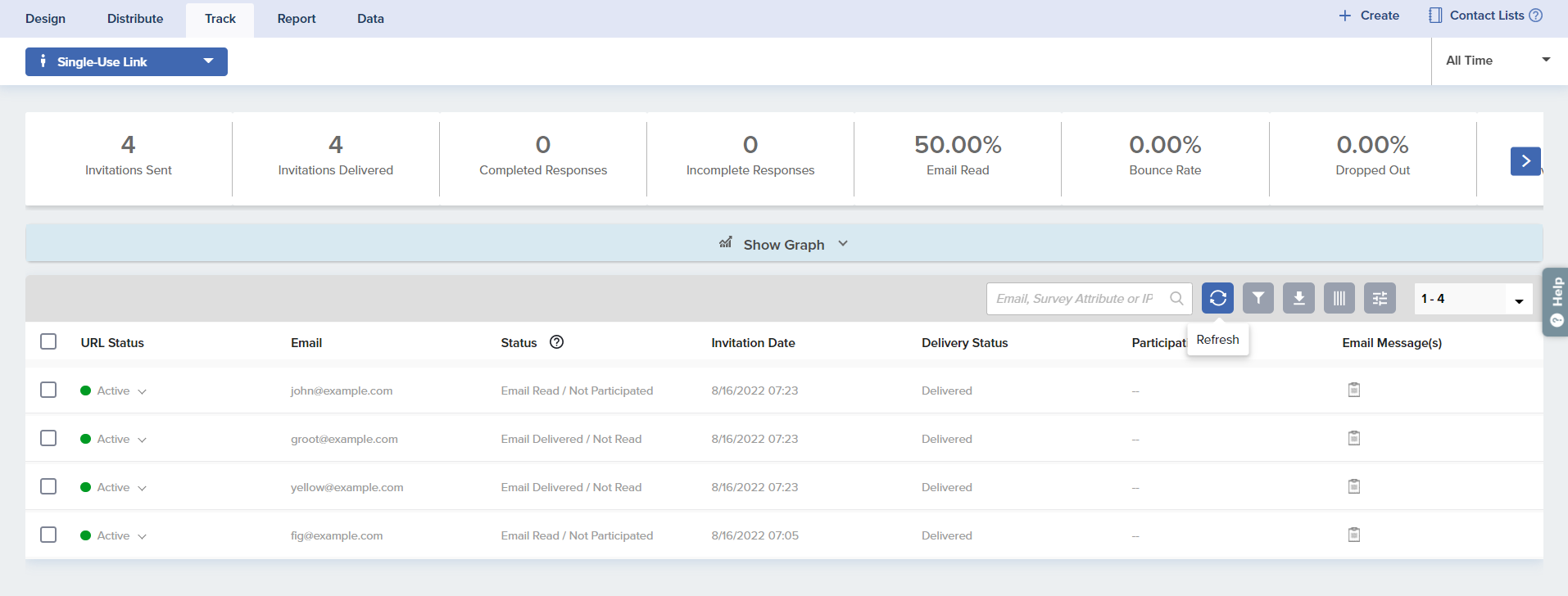Click the Status help question icon

click(556, 342)
